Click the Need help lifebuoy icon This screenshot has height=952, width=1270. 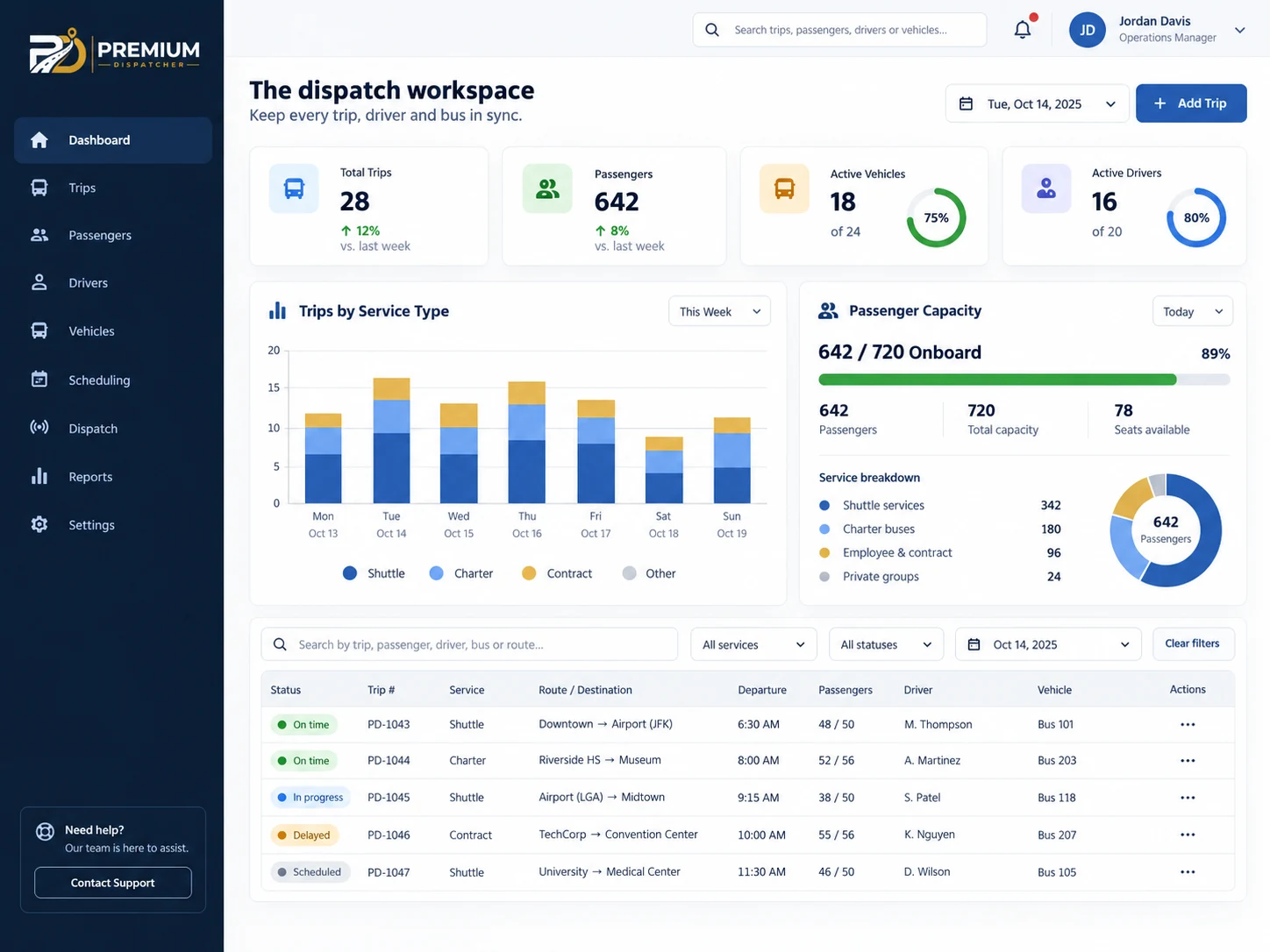pos(45,832)
